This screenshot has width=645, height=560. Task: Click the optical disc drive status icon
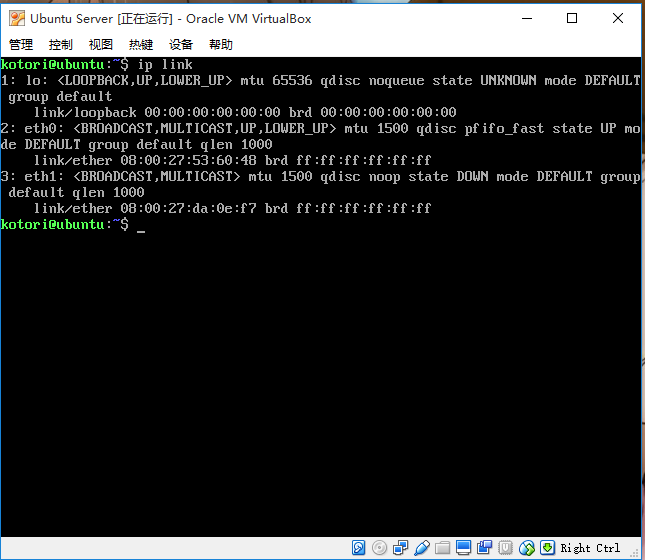pos(379,548)
